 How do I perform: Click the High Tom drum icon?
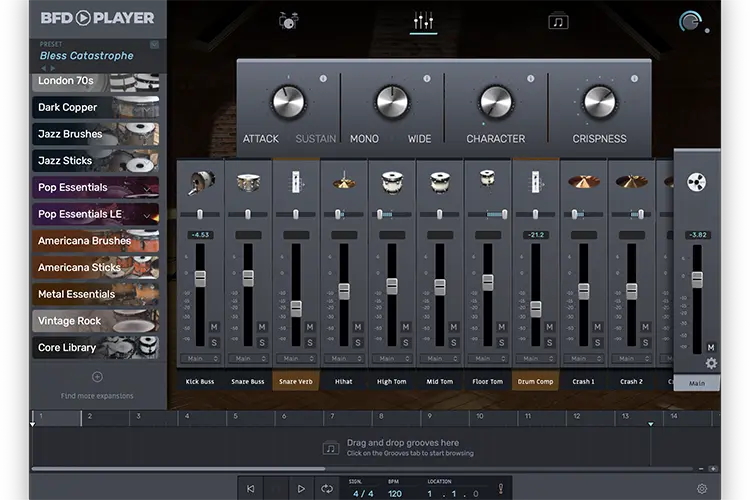click(x=392, y=182)
